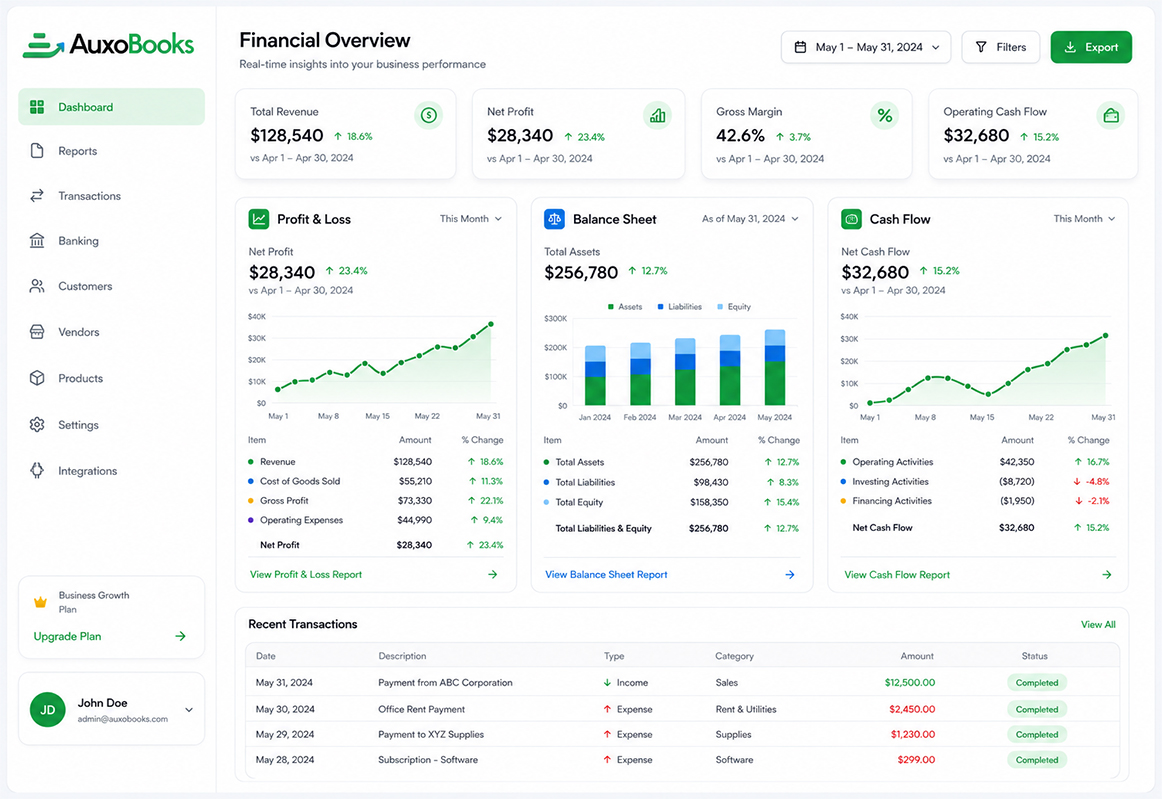Click the Equity legend swatch in Balance Sheet chart
1162x799 pixels.
tap(720, 306)
